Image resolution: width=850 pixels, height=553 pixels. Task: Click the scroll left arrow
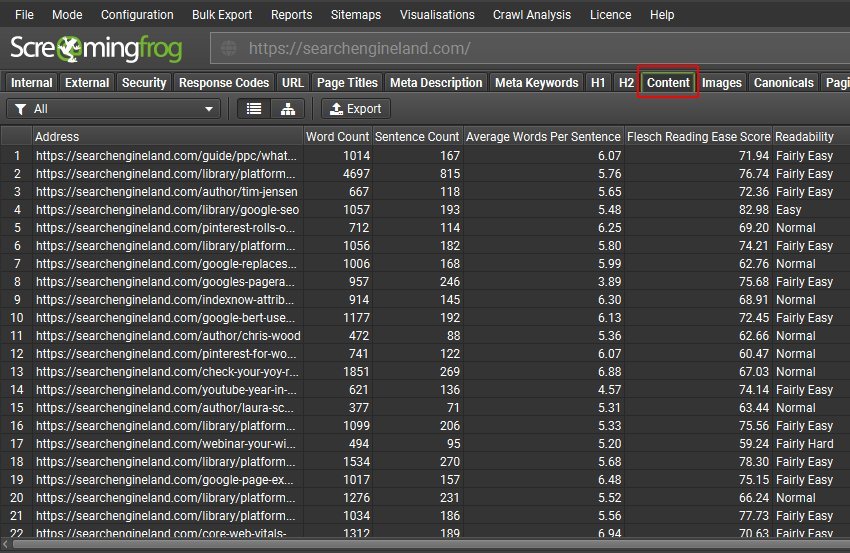(x=5, y=544)
